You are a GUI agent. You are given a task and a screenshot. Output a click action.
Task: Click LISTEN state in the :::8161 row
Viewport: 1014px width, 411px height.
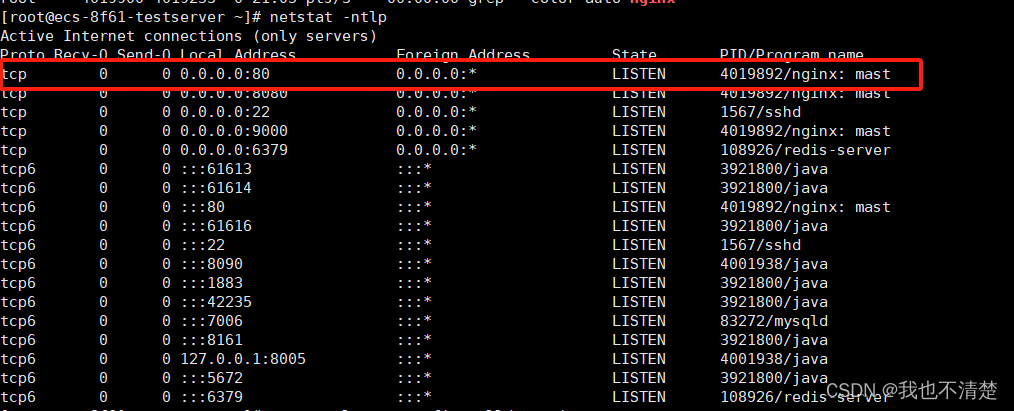639,339
